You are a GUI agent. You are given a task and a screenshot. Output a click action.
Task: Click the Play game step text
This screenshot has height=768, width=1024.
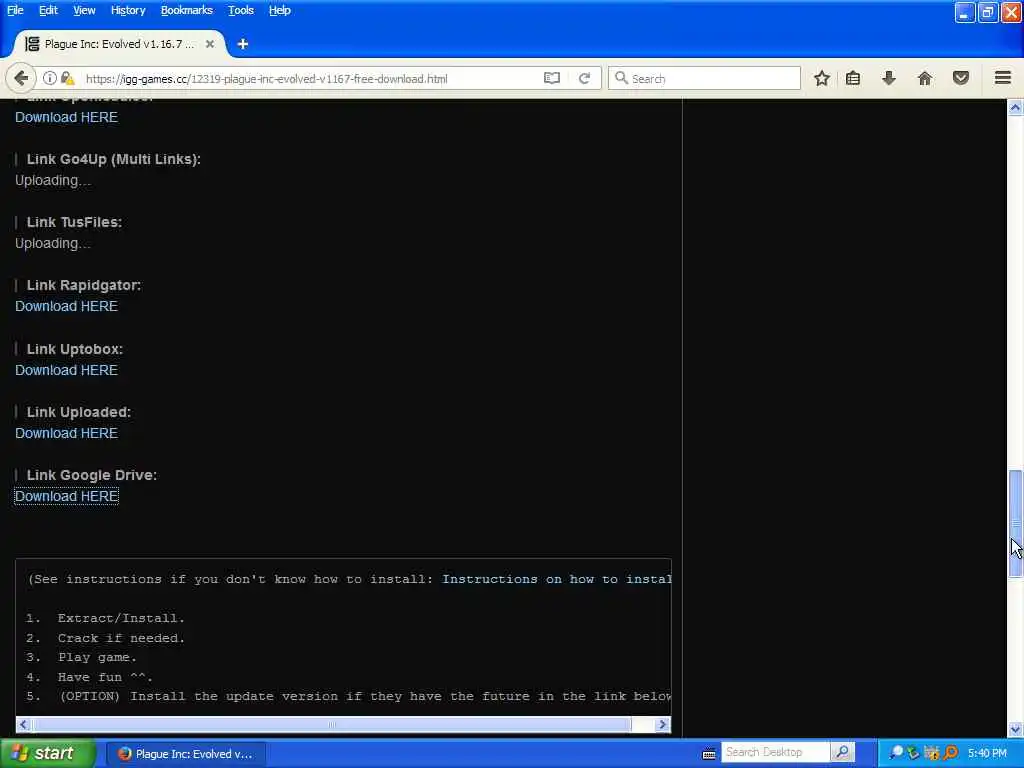tap(97, 658)
